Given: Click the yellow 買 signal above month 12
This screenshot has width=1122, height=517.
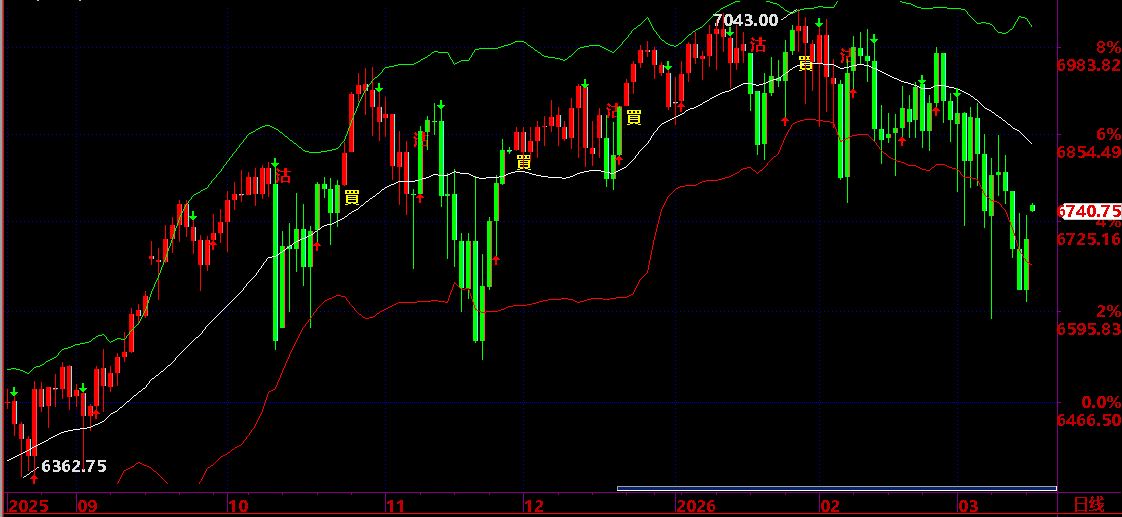Looking at the screenshot, I should (524, 162).
